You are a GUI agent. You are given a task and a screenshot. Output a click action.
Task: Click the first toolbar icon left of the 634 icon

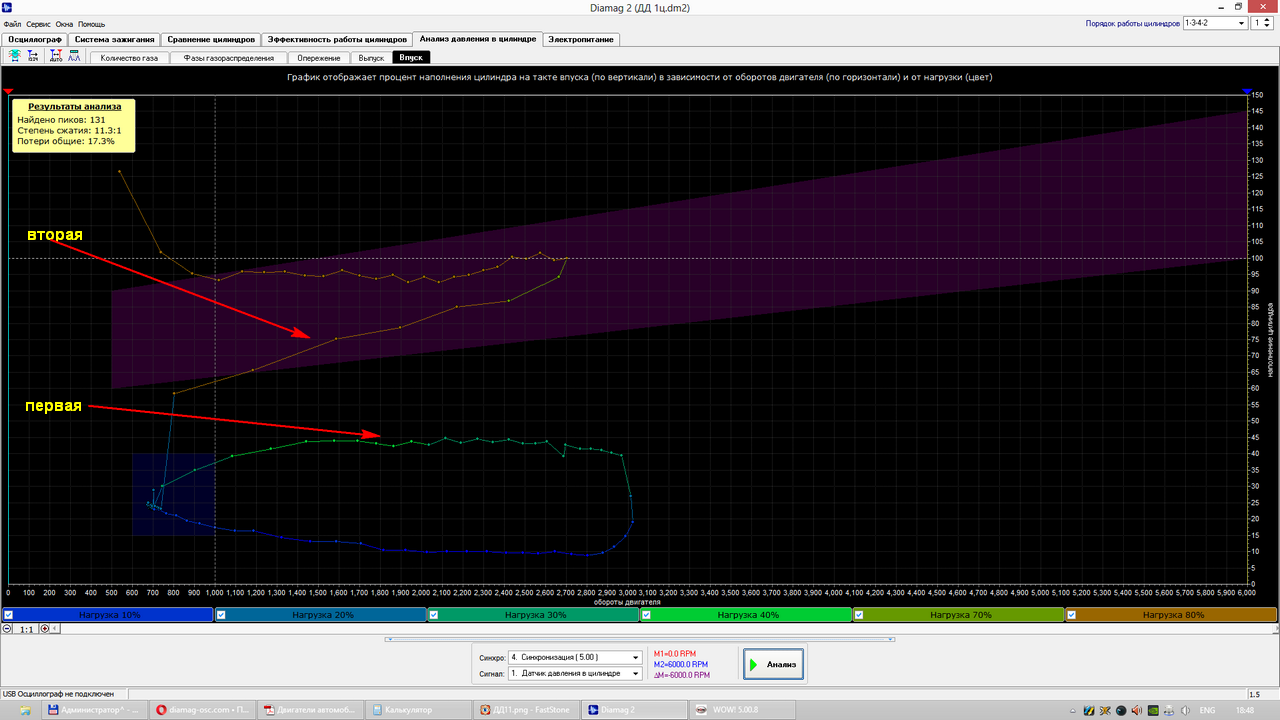coord(15,57)
